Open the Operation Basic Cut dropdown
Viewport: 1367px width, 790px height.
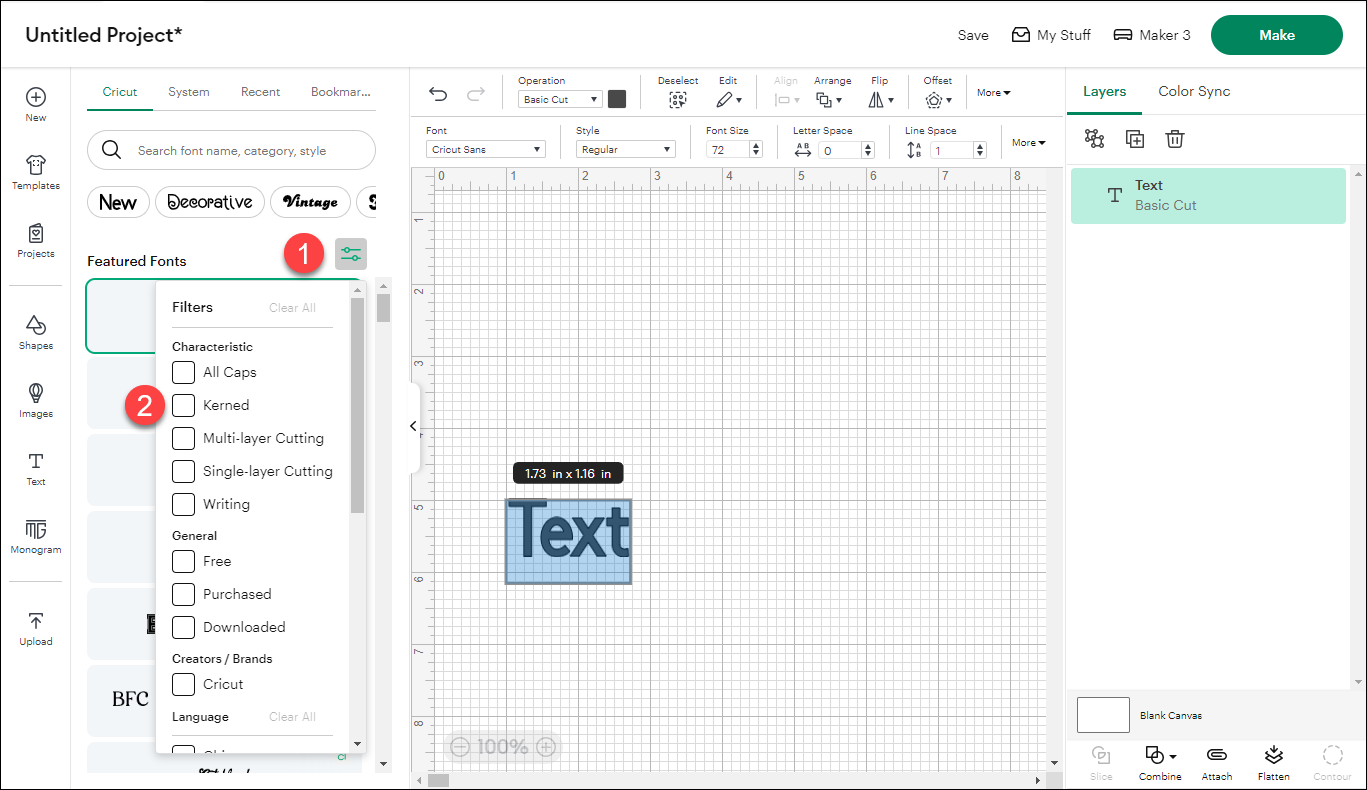tap(560, 99)
